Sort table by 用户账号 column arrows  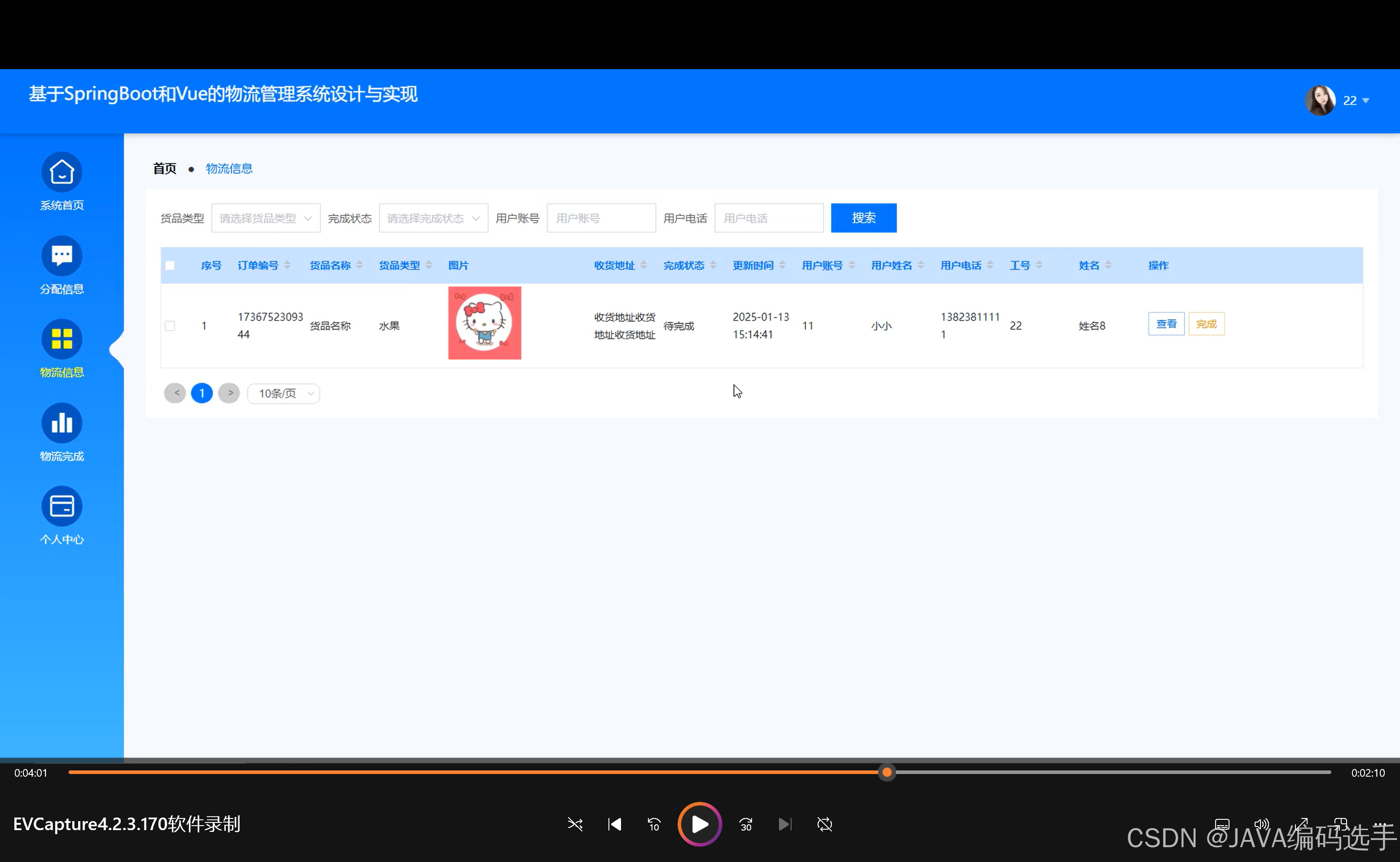851,265
